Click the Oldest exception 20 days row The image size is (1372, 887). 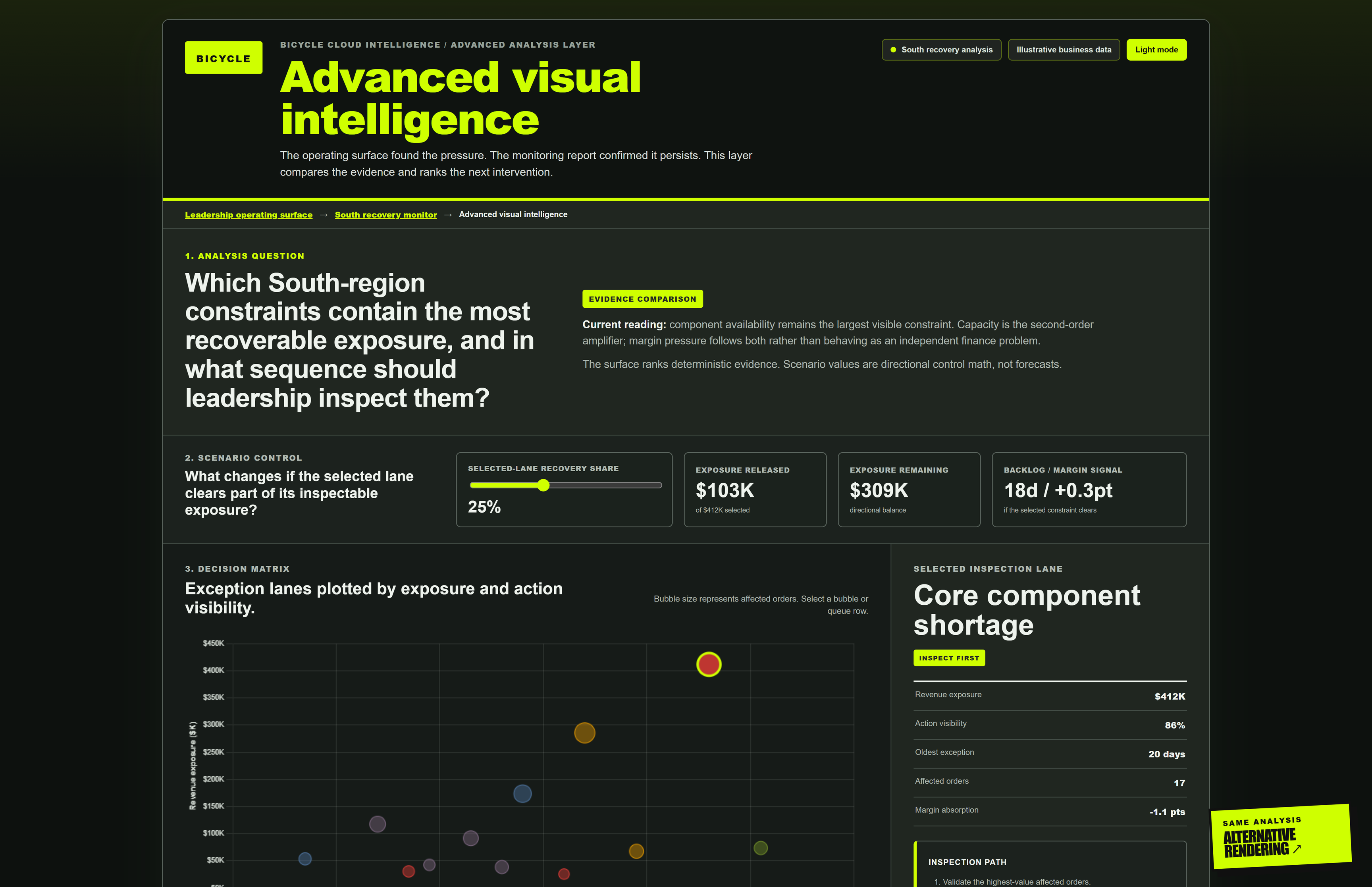(x=1050, y=753)
